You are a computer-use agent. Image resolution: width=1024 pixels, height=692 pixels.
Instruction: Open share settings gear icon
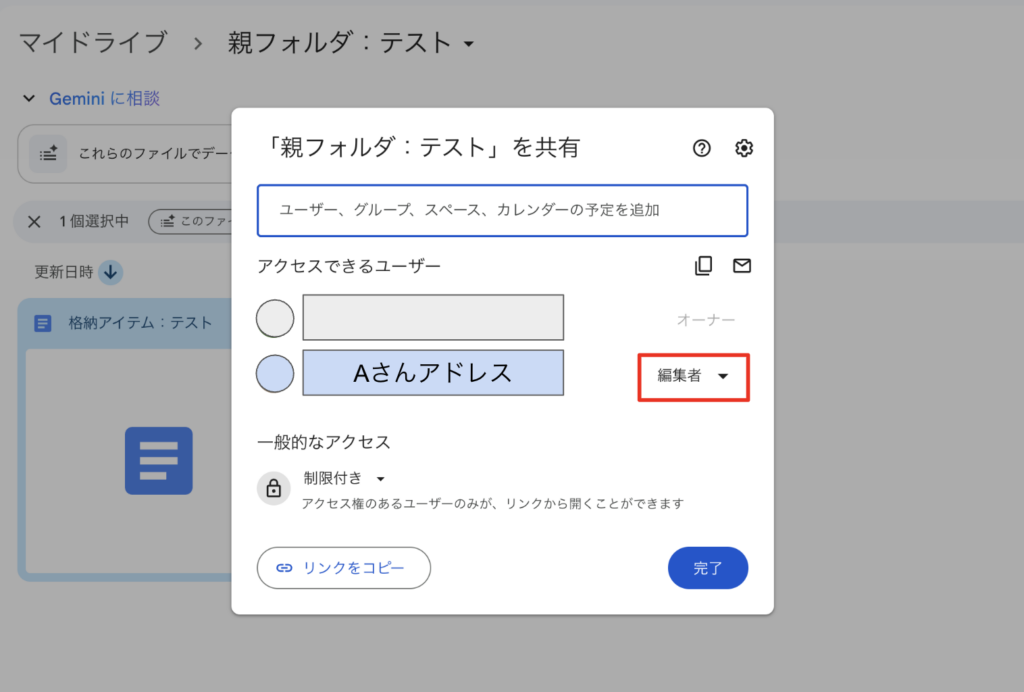pos(743,148)
